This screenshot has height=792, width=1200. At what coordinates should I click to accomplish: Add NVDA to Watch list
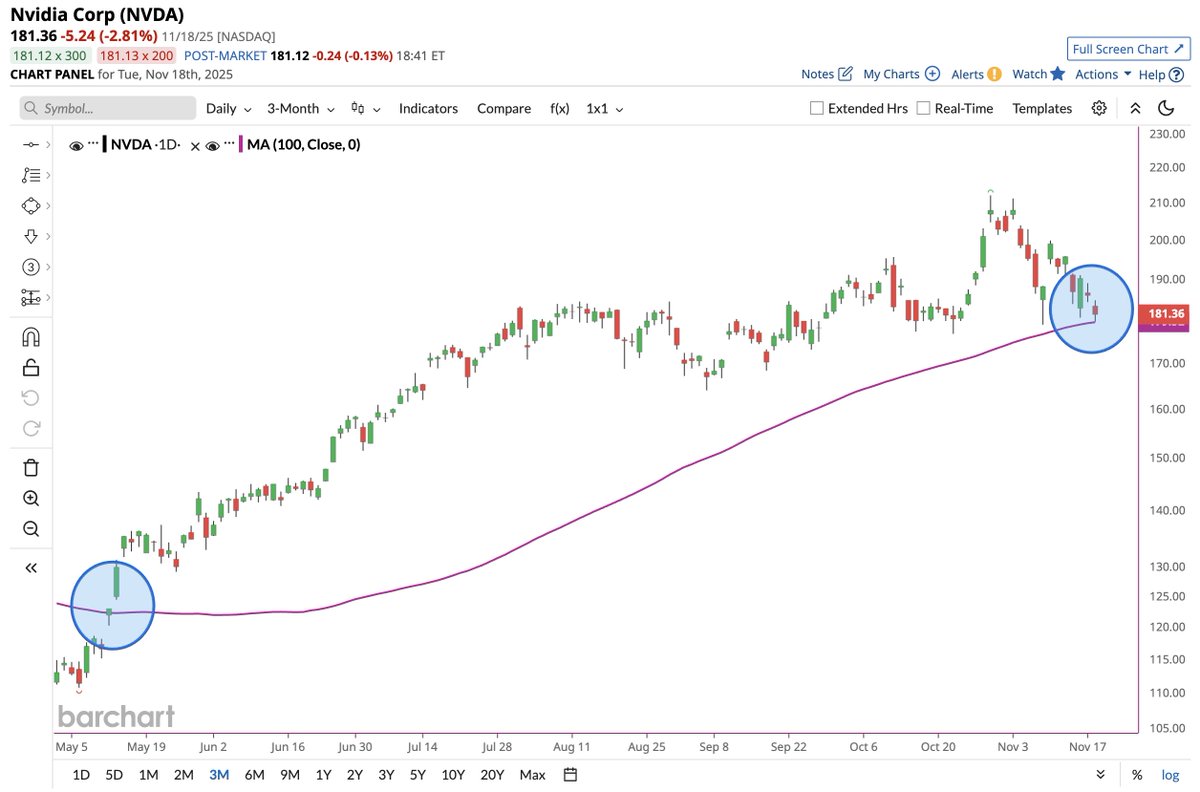1039,74
